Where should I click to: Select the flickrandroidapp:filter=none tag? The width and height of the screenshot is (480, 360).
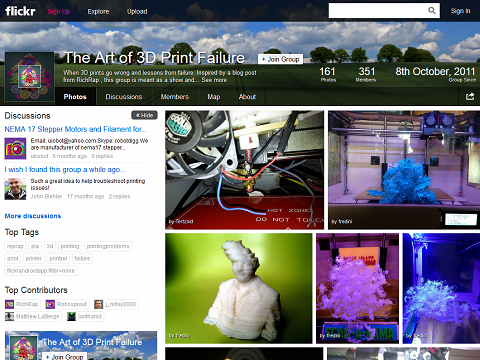[x=41, y=271]
